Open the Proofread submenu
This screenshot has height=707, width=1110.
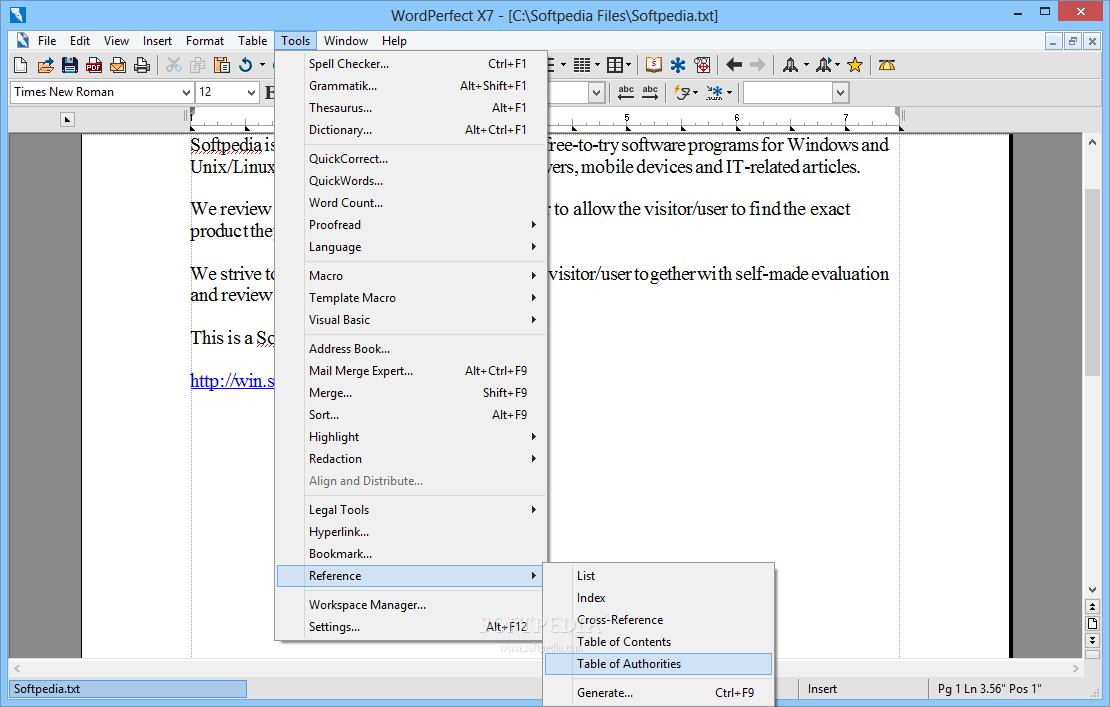411,224
